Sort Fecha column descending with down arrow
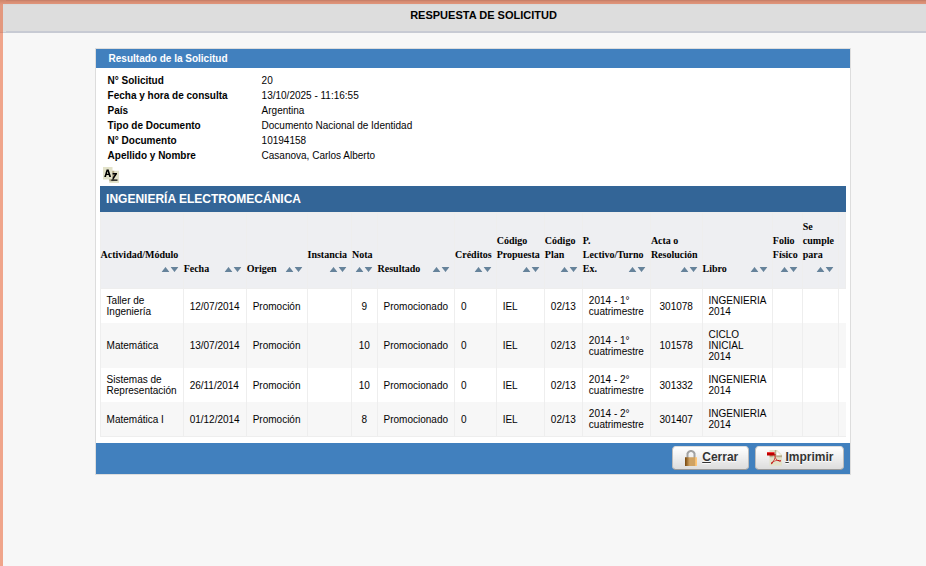This screenshot has height=566, width=926. coord(238,269)
